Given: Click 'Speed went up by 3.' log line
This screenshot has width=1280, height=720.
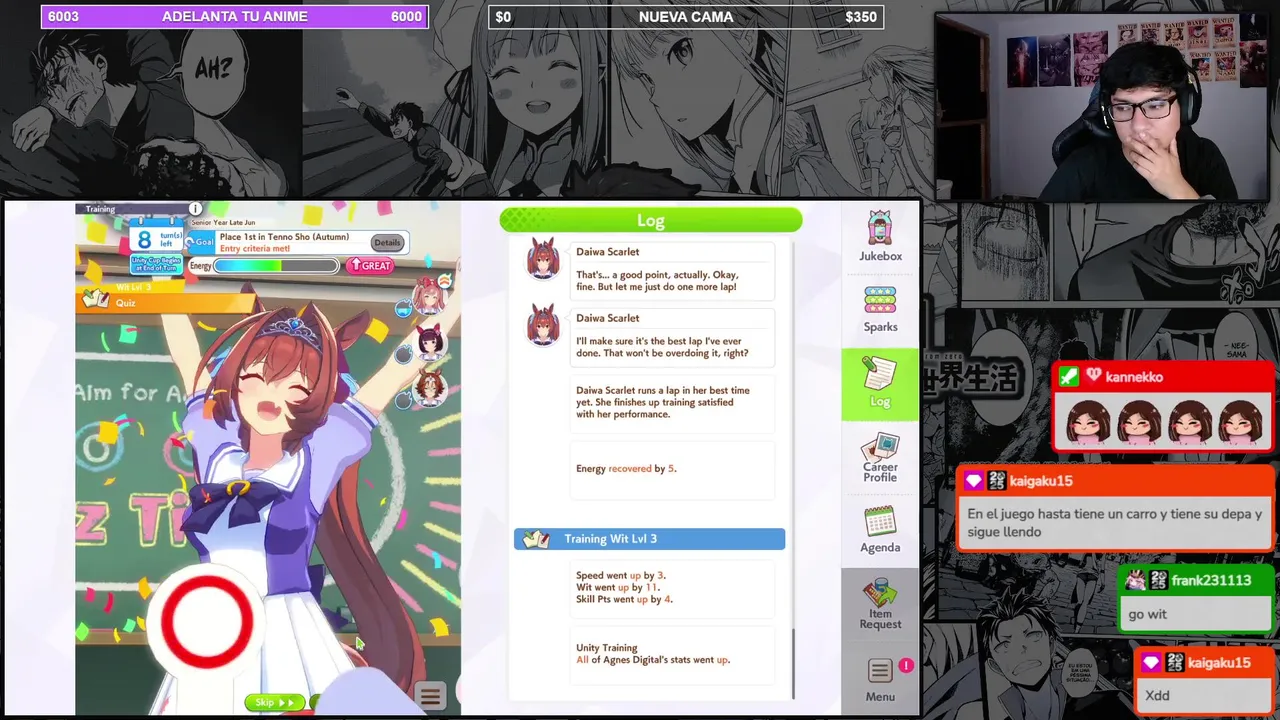Looking at the screenshot, I should (620, 575).
